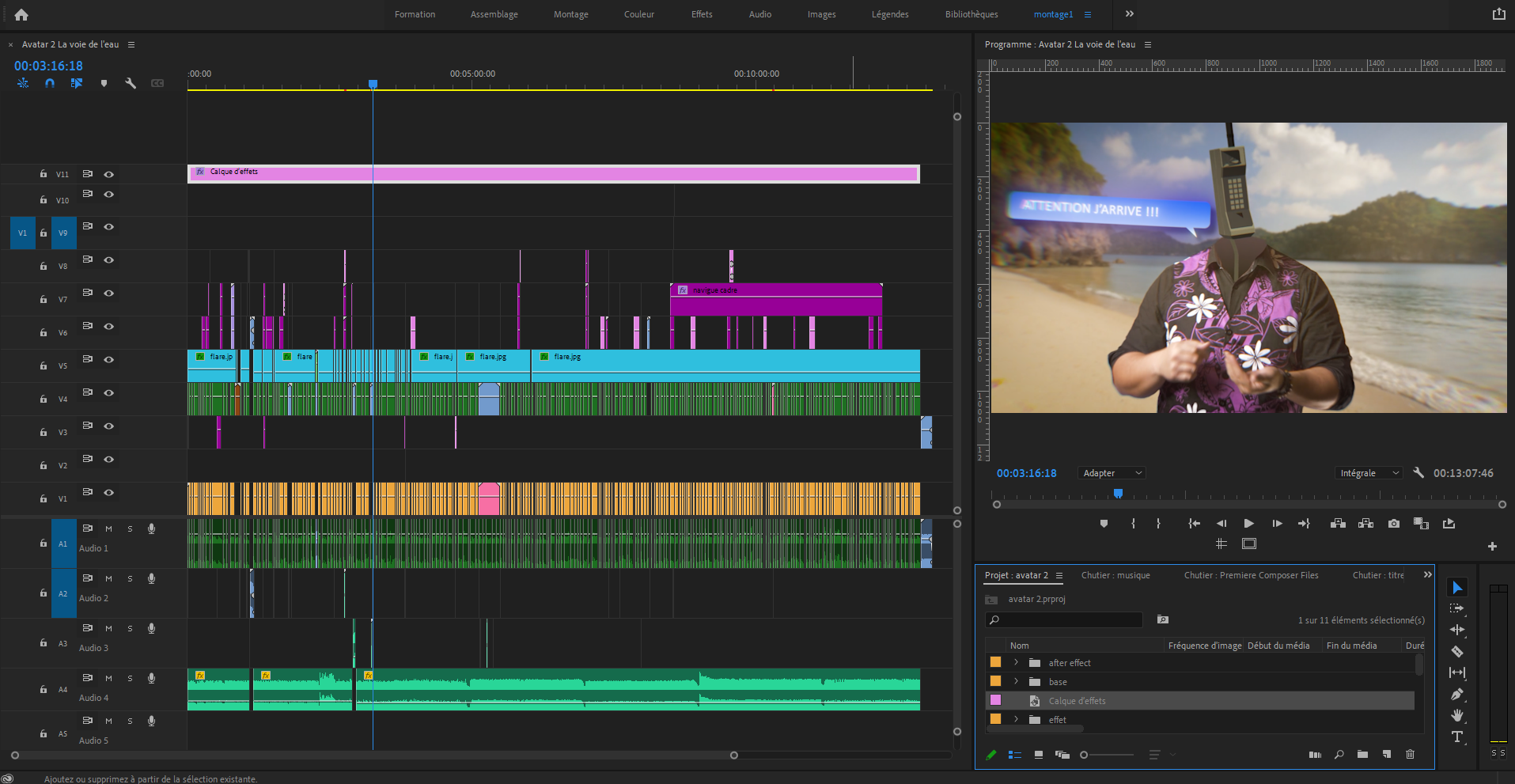Go to In point in Program monitor
Image resolution: width=1515 pixels, height=784 pixels.
click(1195, 523)
